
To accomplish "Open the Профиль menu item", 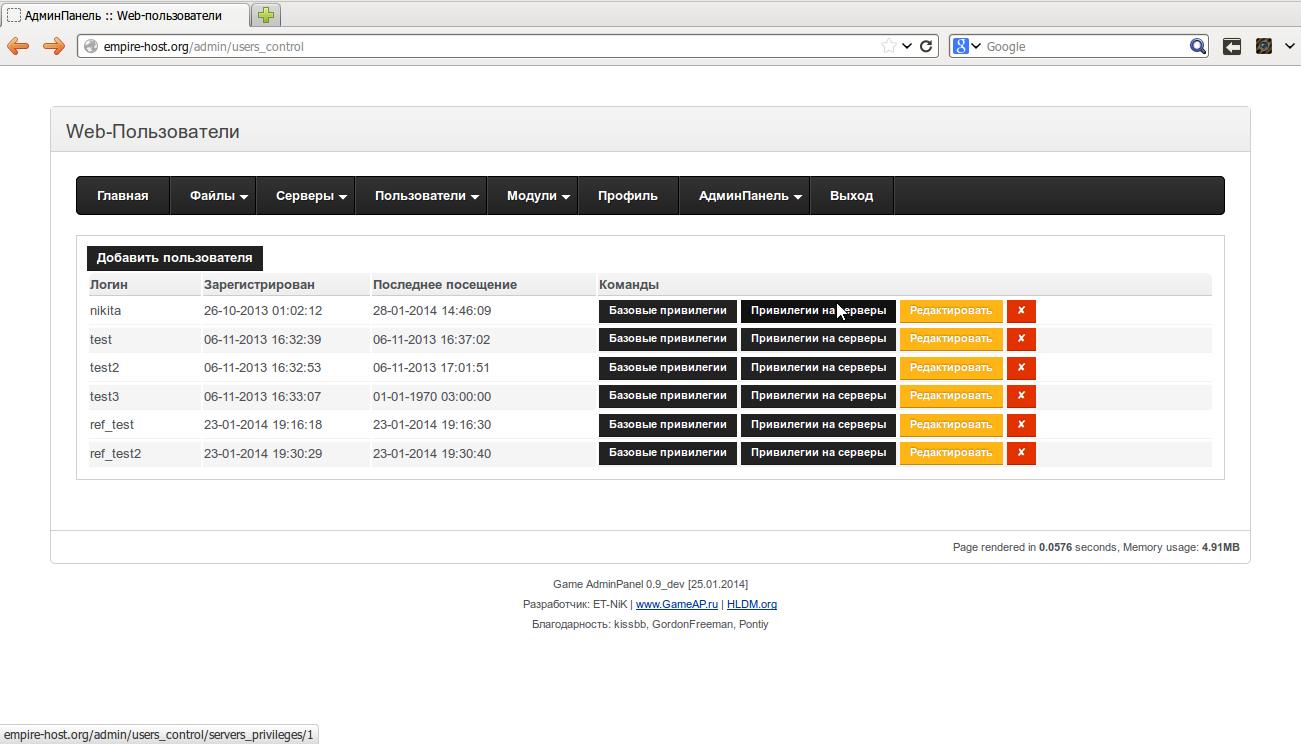I will click(x=628, y=196).
